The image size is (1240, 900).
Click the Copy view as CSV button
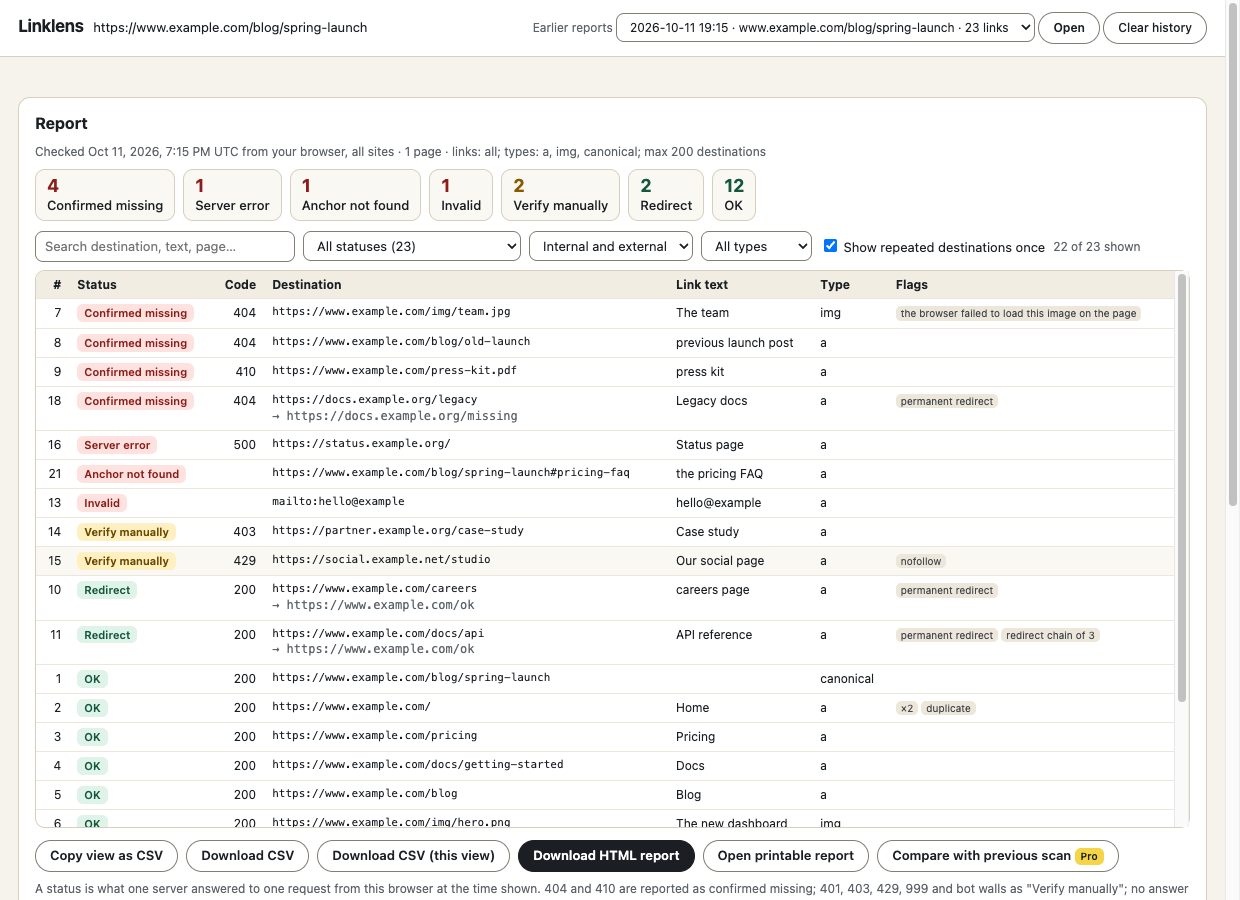click(x=106, y=856)
